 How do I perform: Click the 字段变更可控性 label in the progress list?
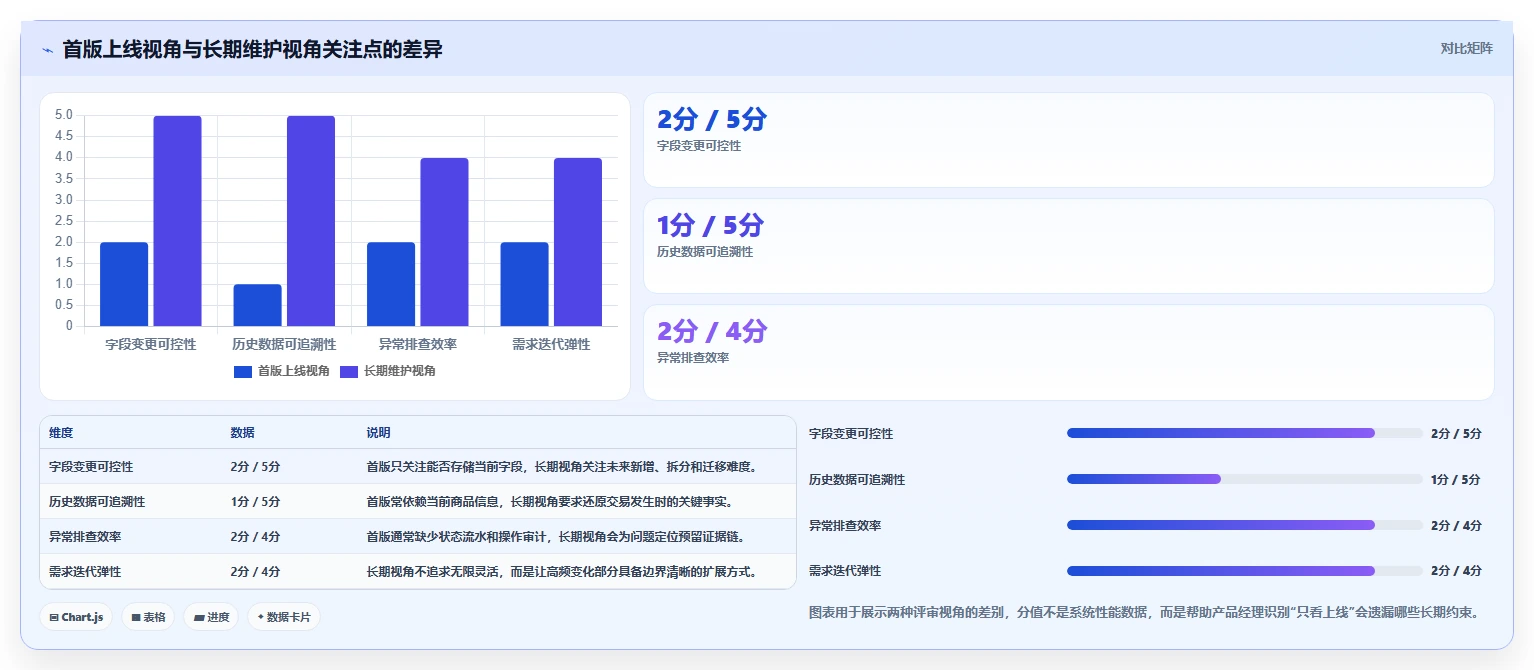(851, 434)
